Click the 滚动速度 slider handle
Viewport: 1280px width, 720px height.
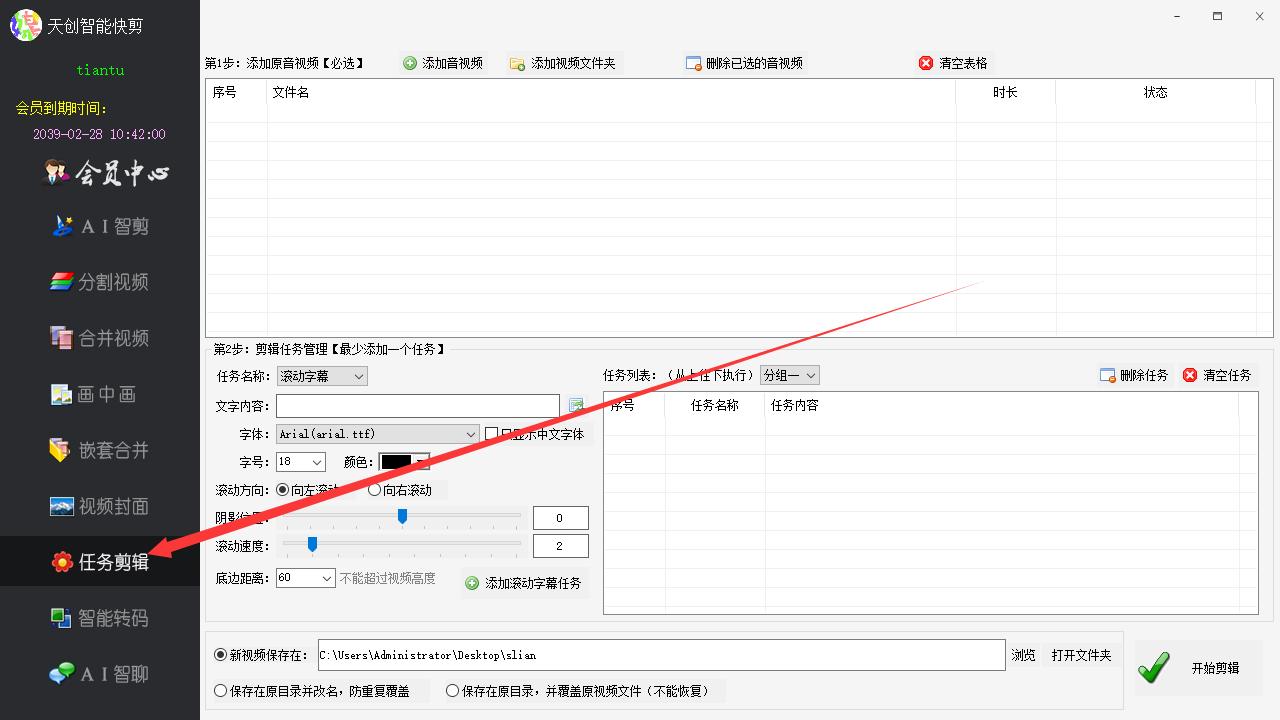[x=312, y=544]
